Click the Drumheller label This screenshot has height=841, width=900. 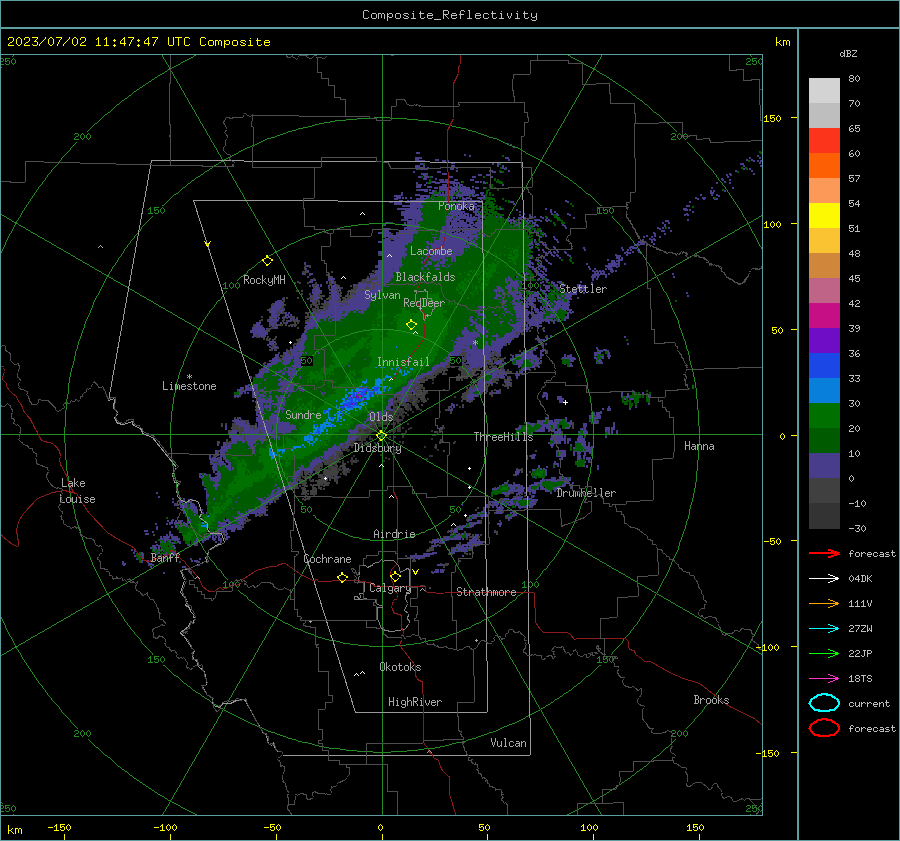[x=586, y=493]
